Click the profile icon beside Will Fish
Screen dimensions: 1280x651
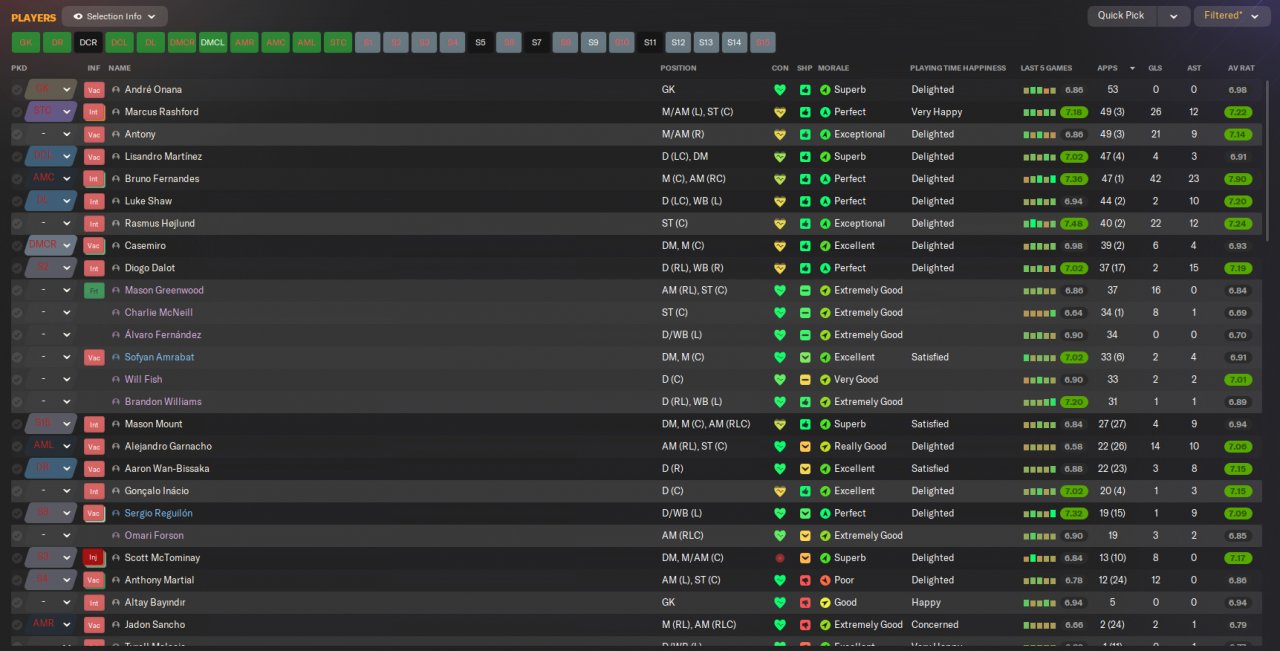coord(116,380)
